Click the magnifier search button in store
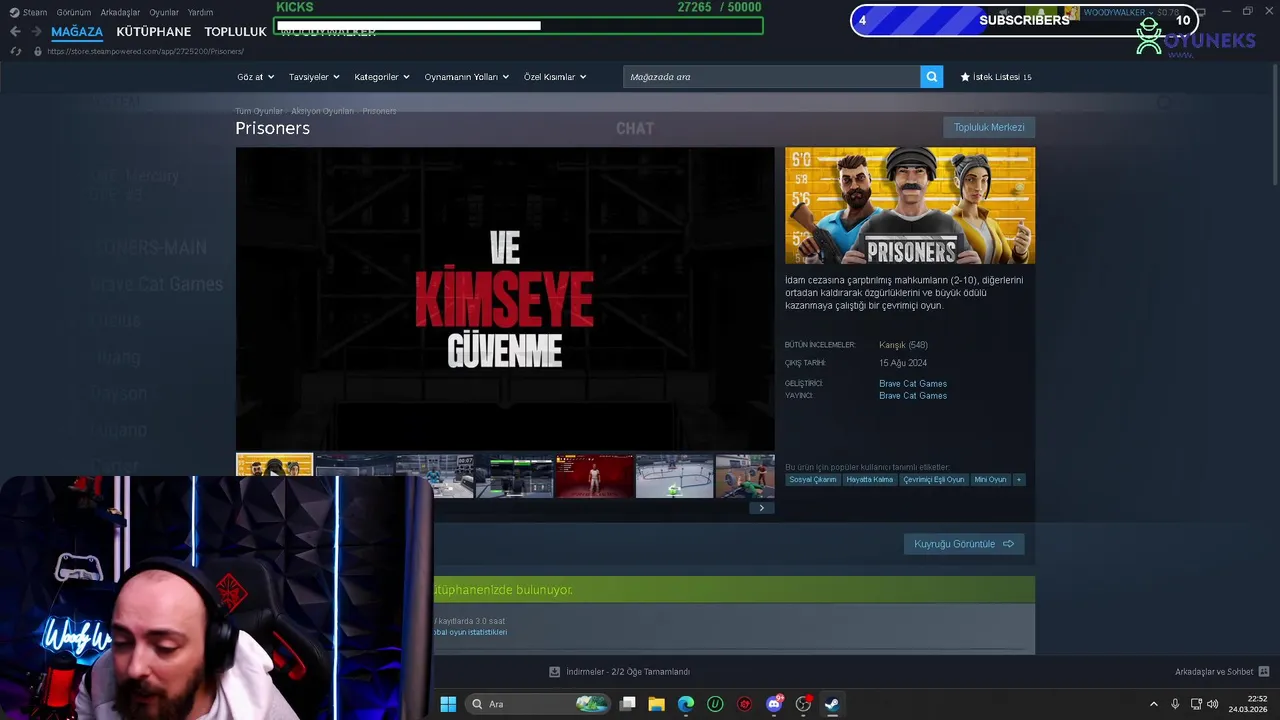This screenshot has width=1280, height=720. click(931, 77)
